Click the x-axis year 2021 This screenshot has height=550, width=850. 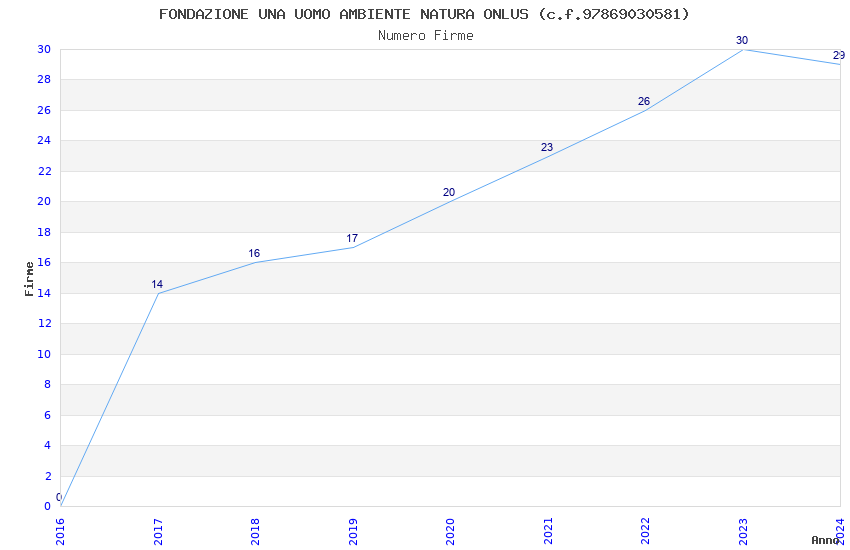[548, 532]
